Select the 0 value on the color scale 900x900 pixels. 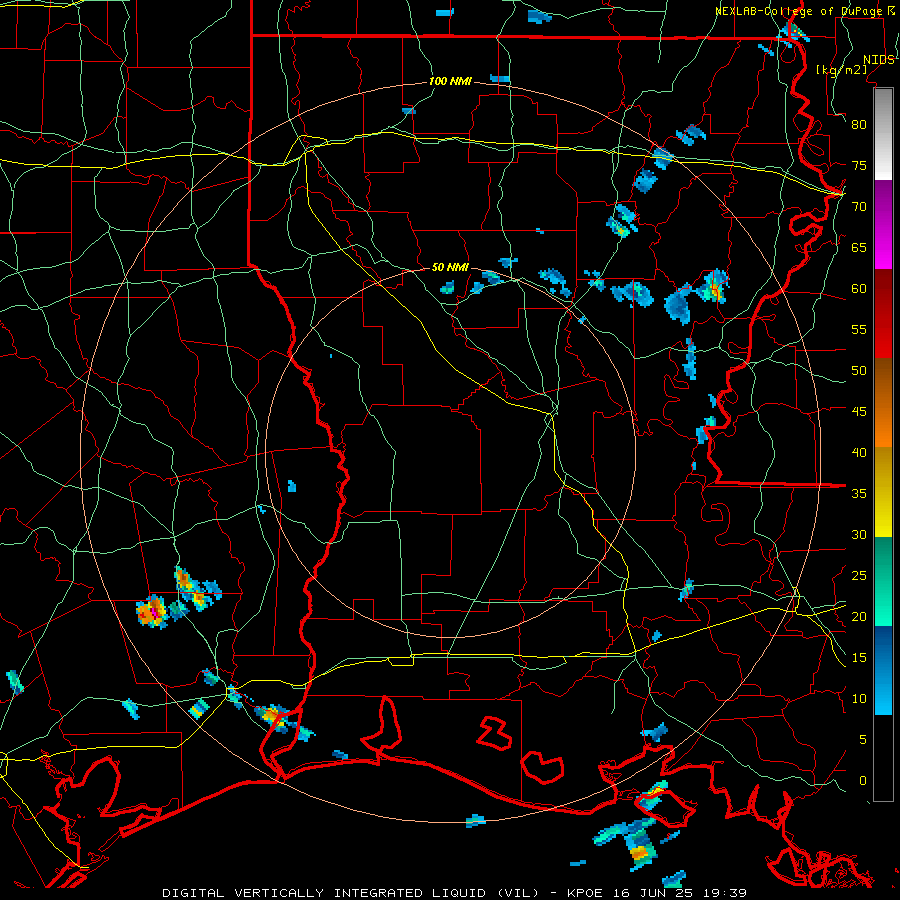[x=863, y=781]
